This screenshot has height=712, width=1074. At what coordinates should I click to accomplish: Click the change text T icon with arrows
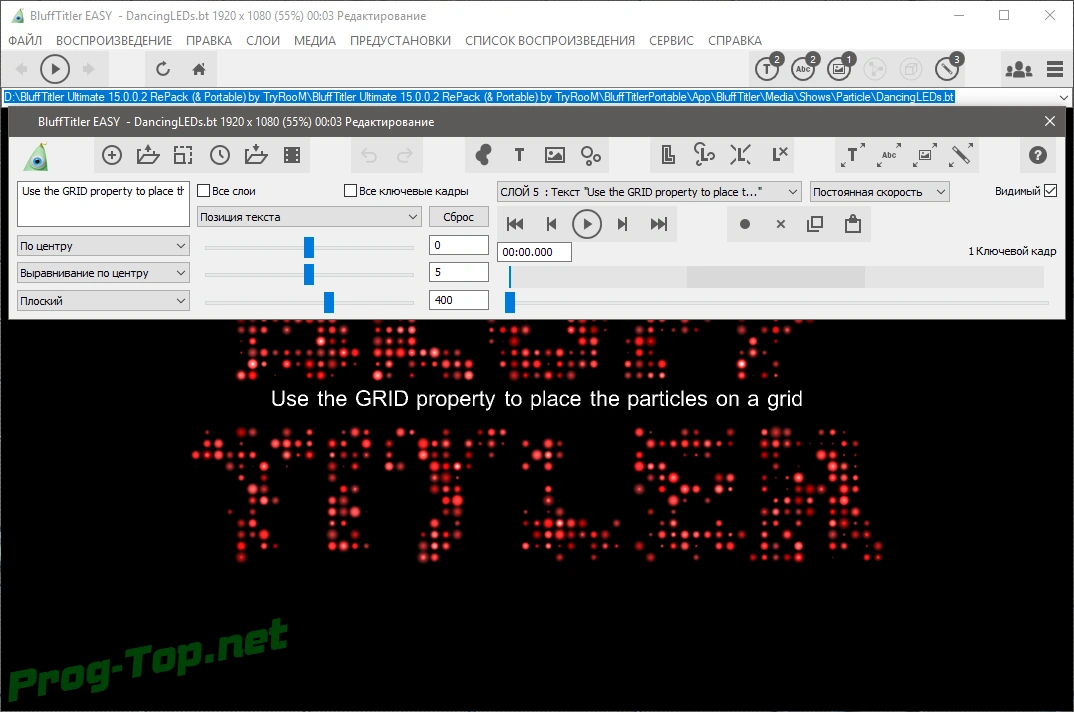(x=853, y=156)
